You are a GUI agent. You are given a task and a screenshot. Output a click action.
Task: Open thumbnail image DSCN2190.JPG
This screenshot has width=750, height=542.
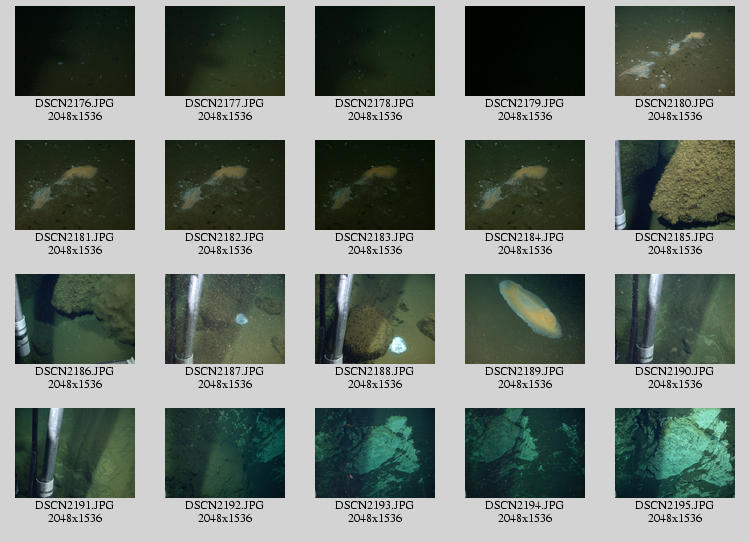tap(674, 319)
